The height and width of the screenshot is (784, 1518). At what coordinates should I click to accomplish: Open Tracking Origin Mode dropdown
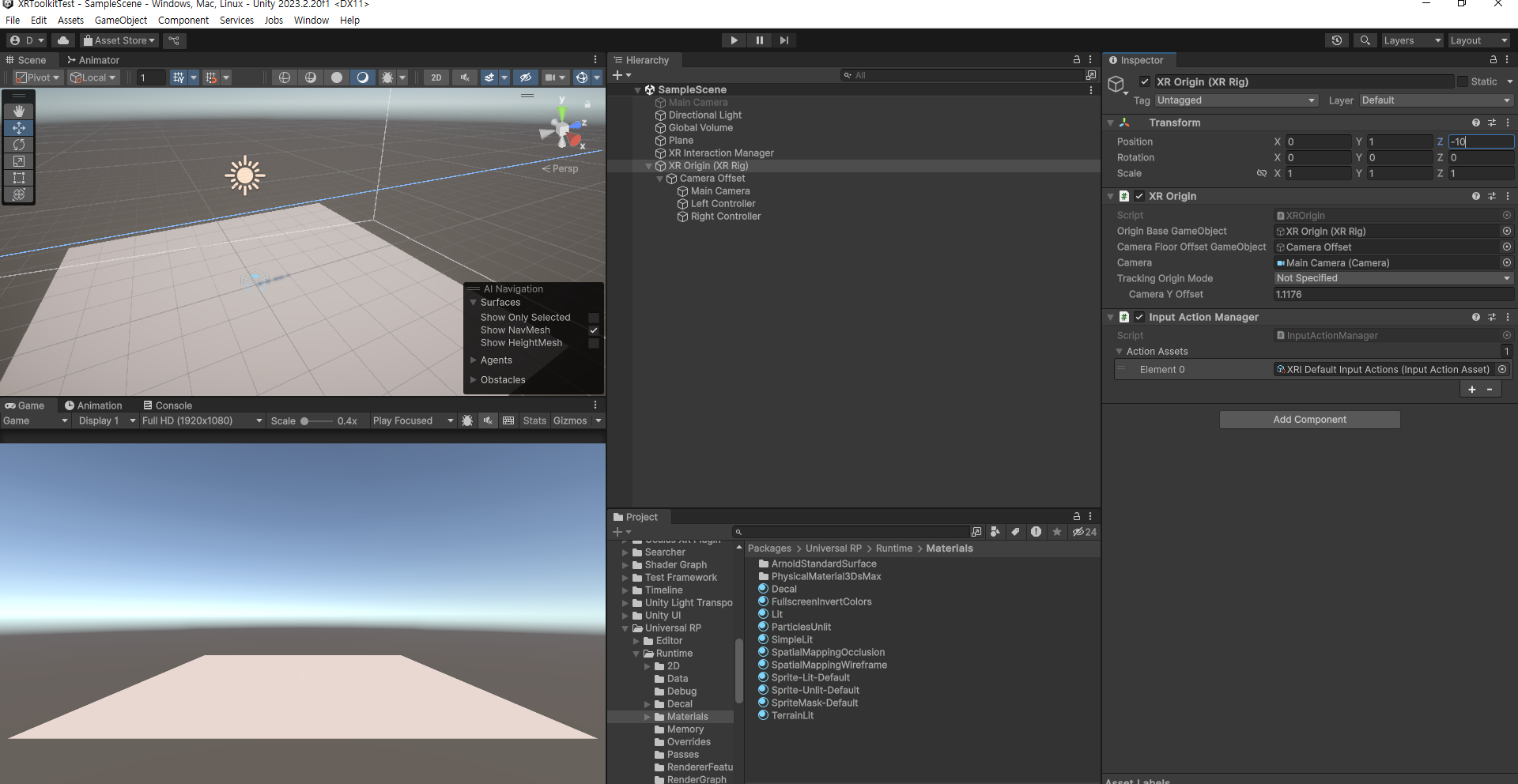[x=1393, y=278]
